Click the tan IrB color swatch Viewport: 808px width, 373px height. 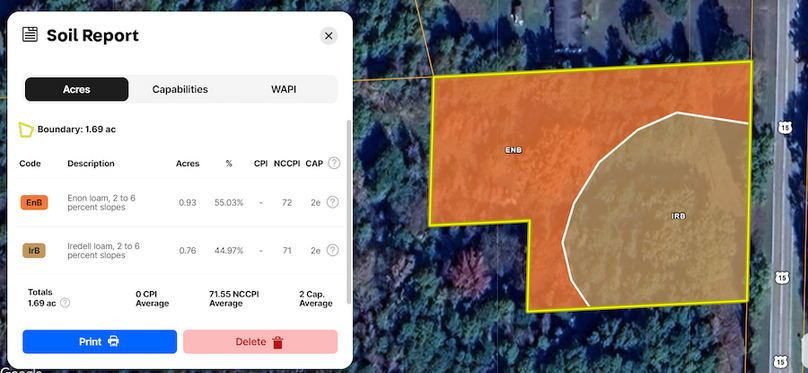(x=34, y=250)
